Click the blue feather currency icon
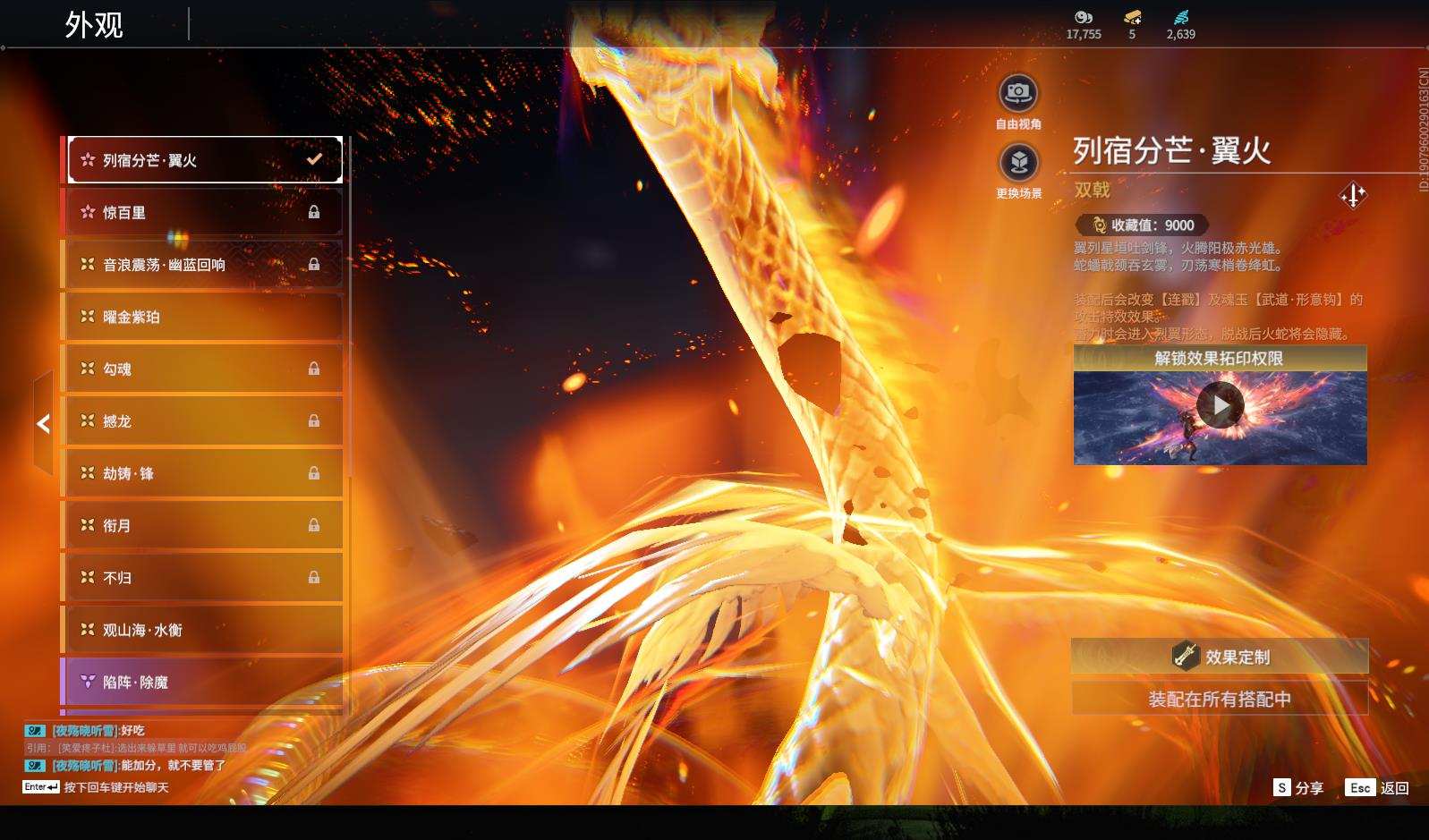 (1181, 17)
